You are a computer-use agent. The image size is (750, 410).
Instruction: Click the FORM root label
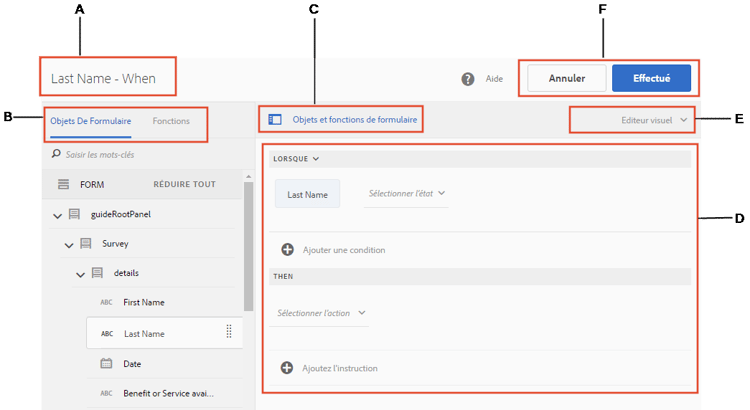click(92, 184)
